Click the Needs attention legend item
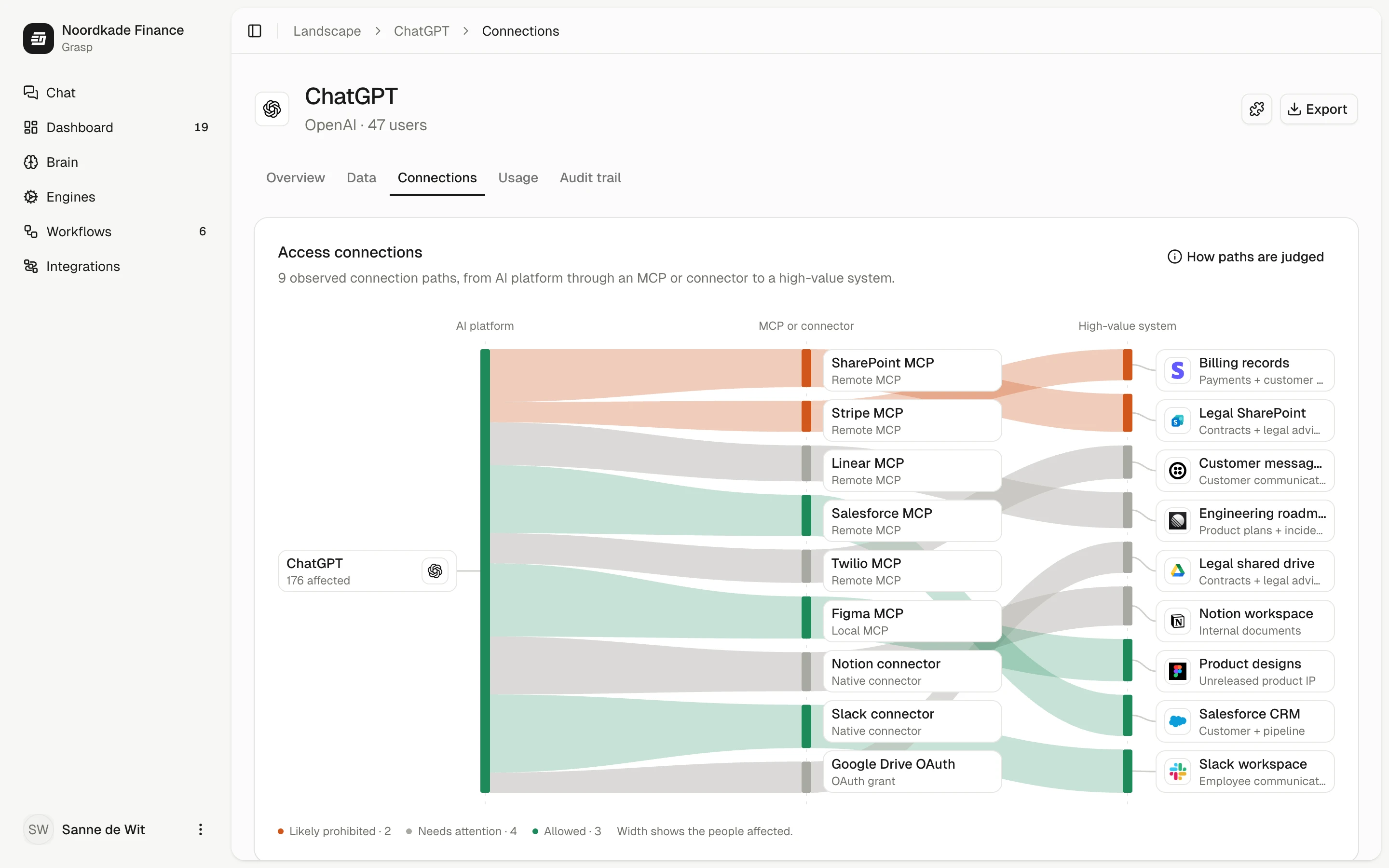Viewport: 1389px width, 868px height. pyautogui.click(x=461, y=831)
